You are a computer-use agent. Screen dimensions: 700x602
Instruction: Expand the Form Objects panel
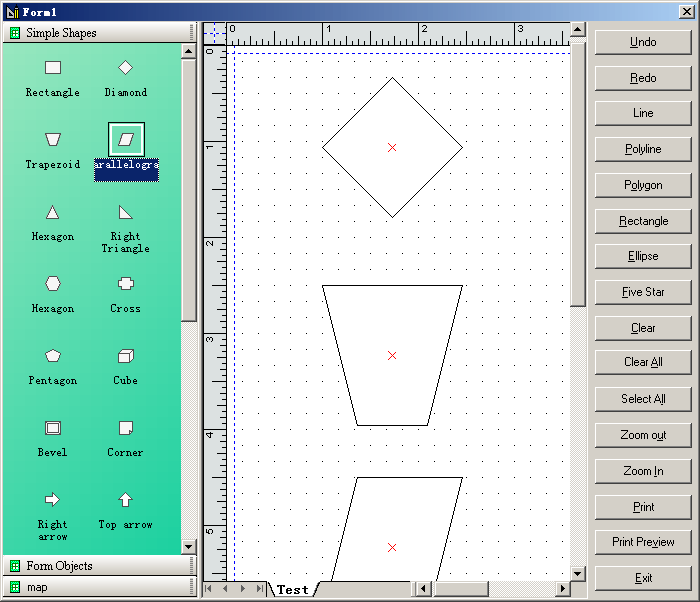point(99,566)
